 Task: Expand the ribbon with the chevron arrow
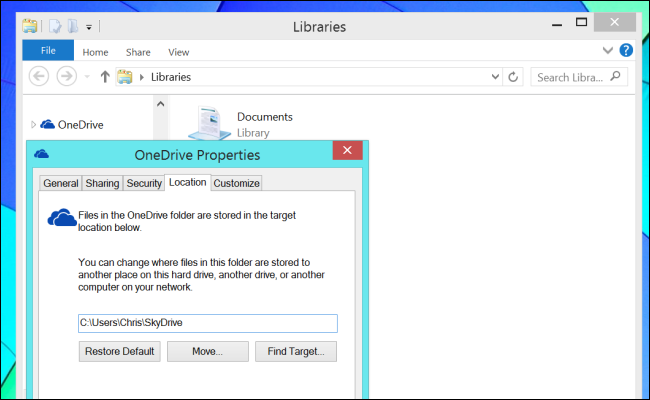click(x=607, y=51)
